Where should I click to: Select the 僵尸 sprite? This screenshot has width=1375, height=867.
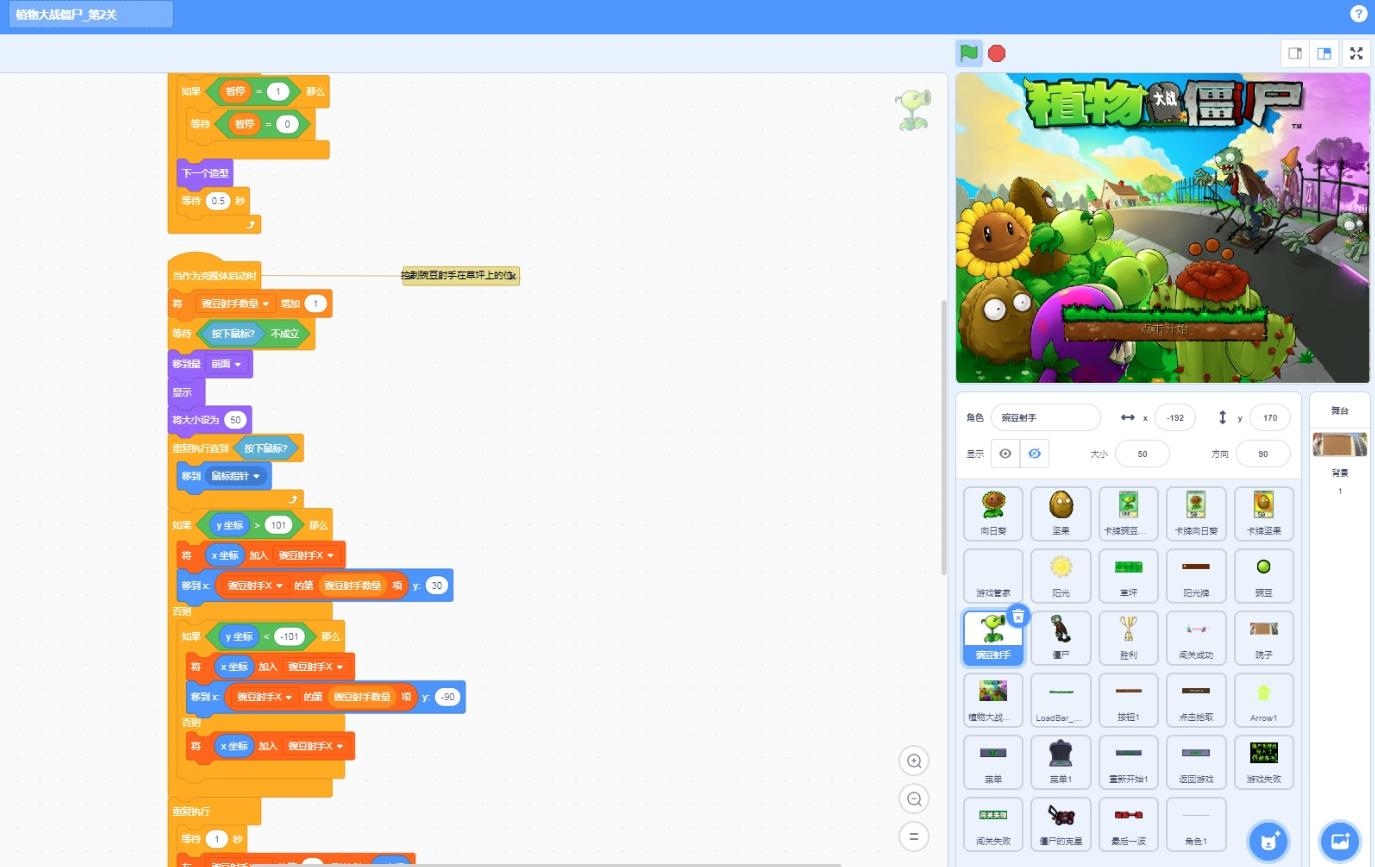[x=1061, y=638]
